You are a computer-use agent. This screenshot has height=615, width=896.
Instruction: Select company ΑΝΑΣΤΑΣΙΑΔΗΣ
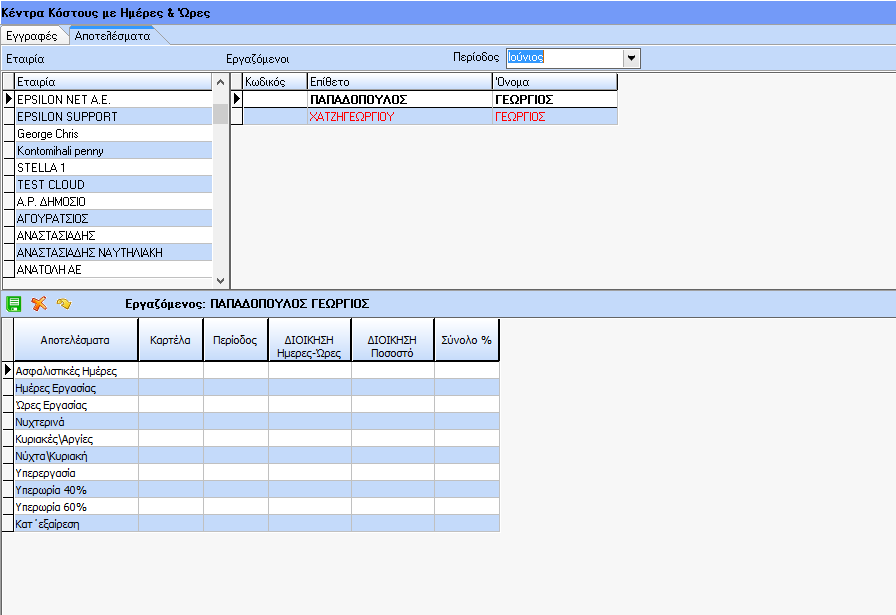point(114,235)
